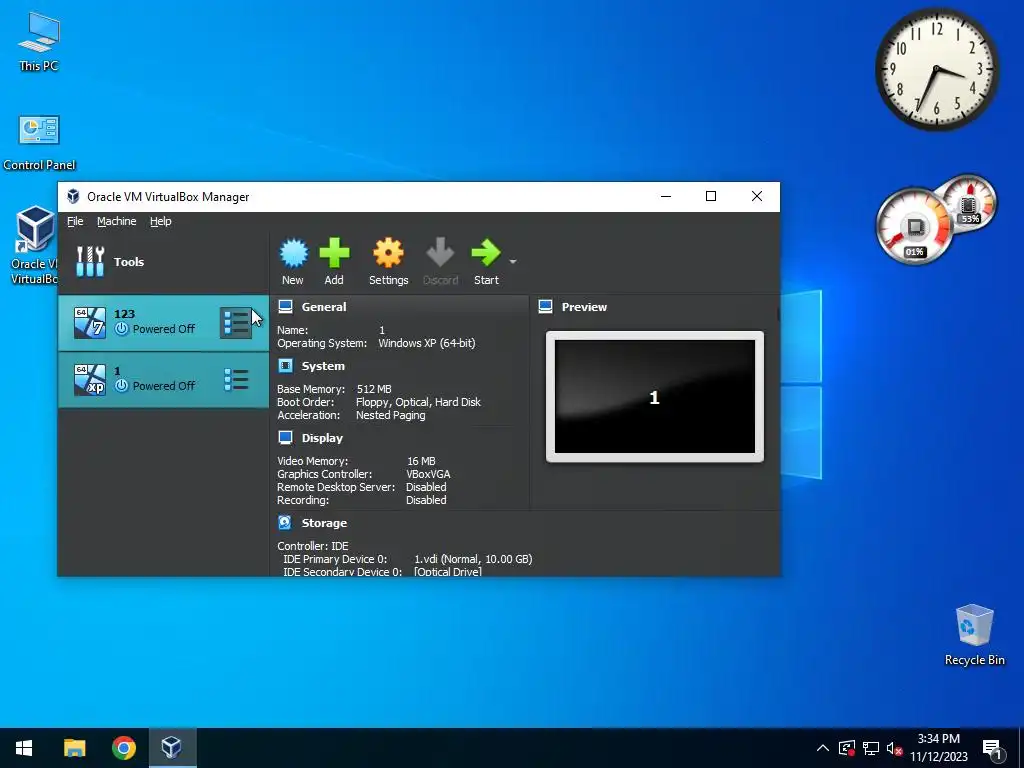Viewport: 1024px width, 768px height.
Task: Click the VirtualBox taskbar button
Action: (x=172, y=748)
